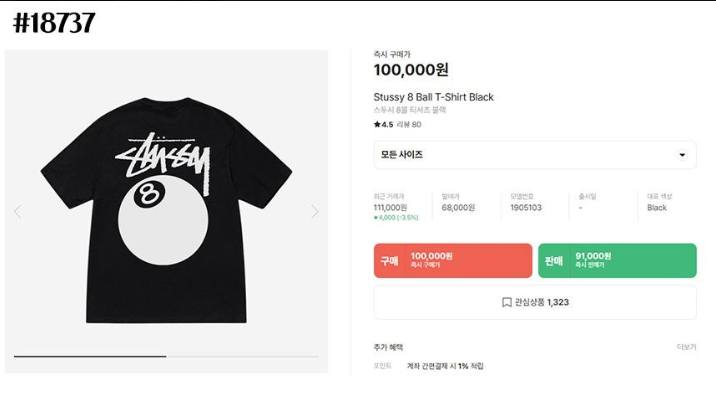Click the 발매가 68,000원 value
The width and height of the screenshot is (716, 420).
click(x=458, y=208)
